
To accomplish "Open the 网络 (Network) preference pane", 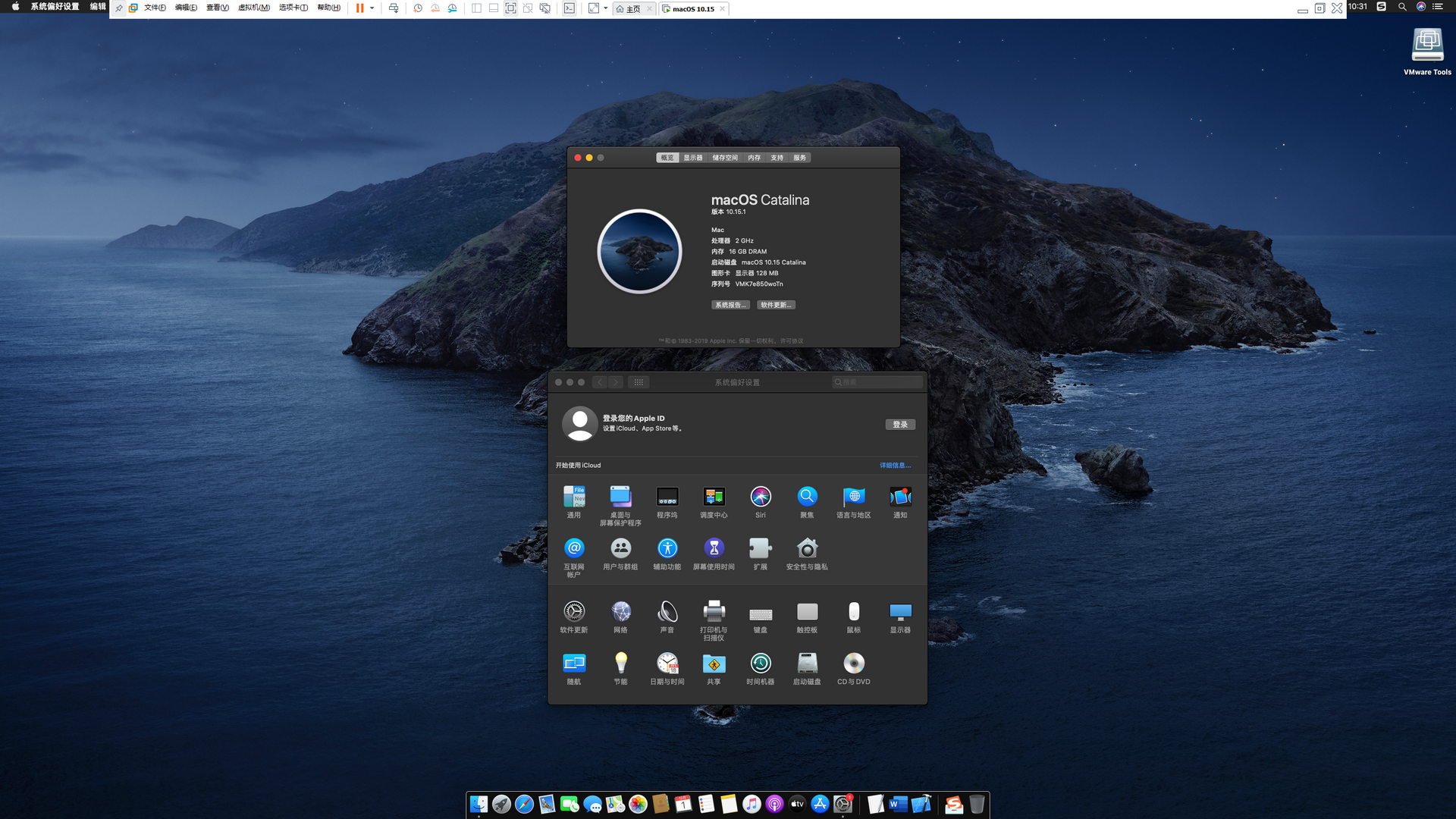I will tap(620, 616).
